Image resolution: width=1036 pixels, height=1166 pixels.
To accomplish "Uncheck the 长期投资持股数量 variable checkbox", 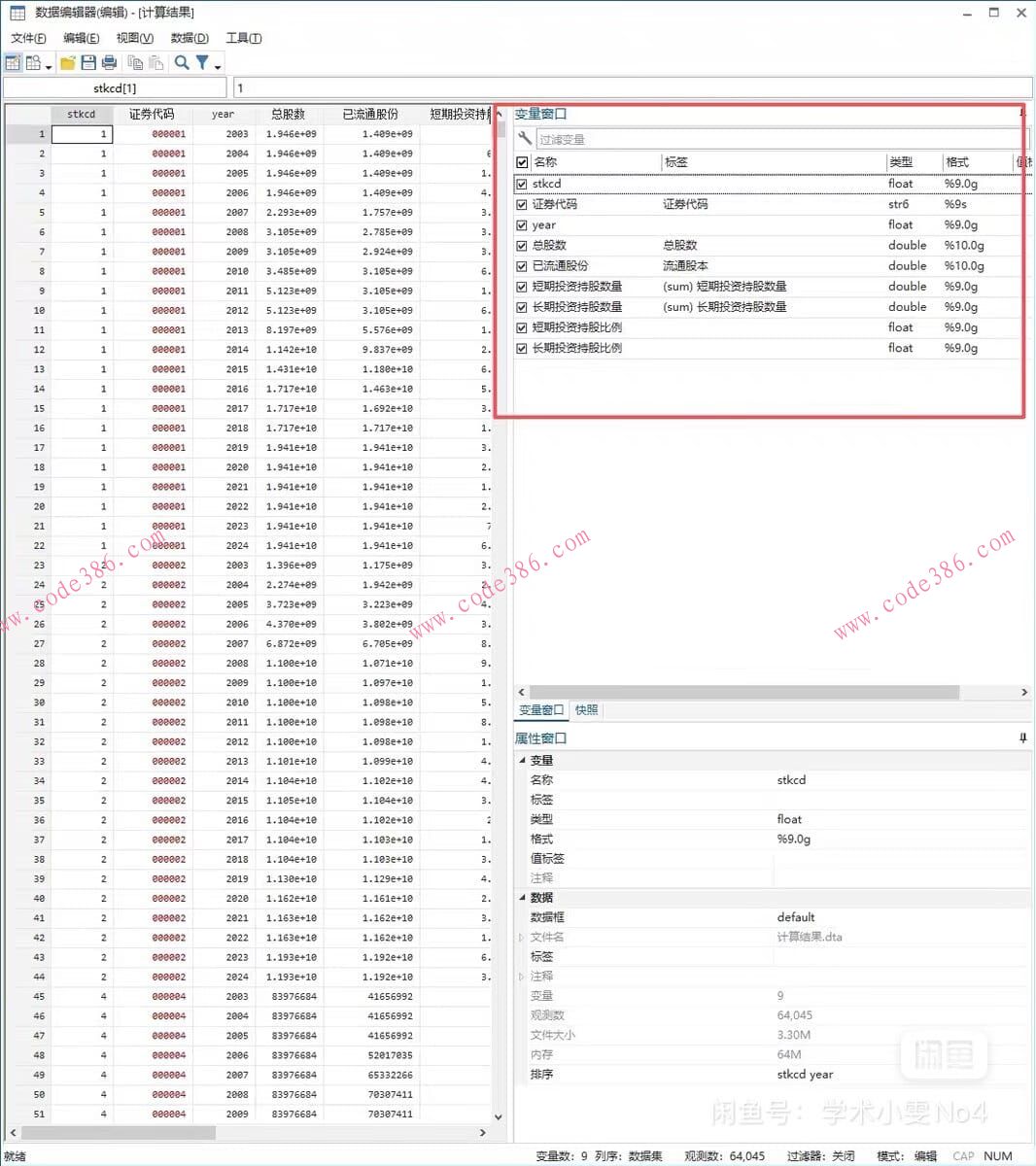I will [x=522, y=307].
